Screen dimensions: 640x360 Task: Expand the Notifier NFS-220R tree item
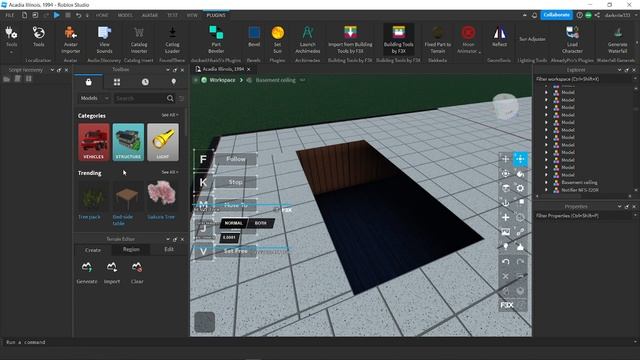(x=546, y=190)
